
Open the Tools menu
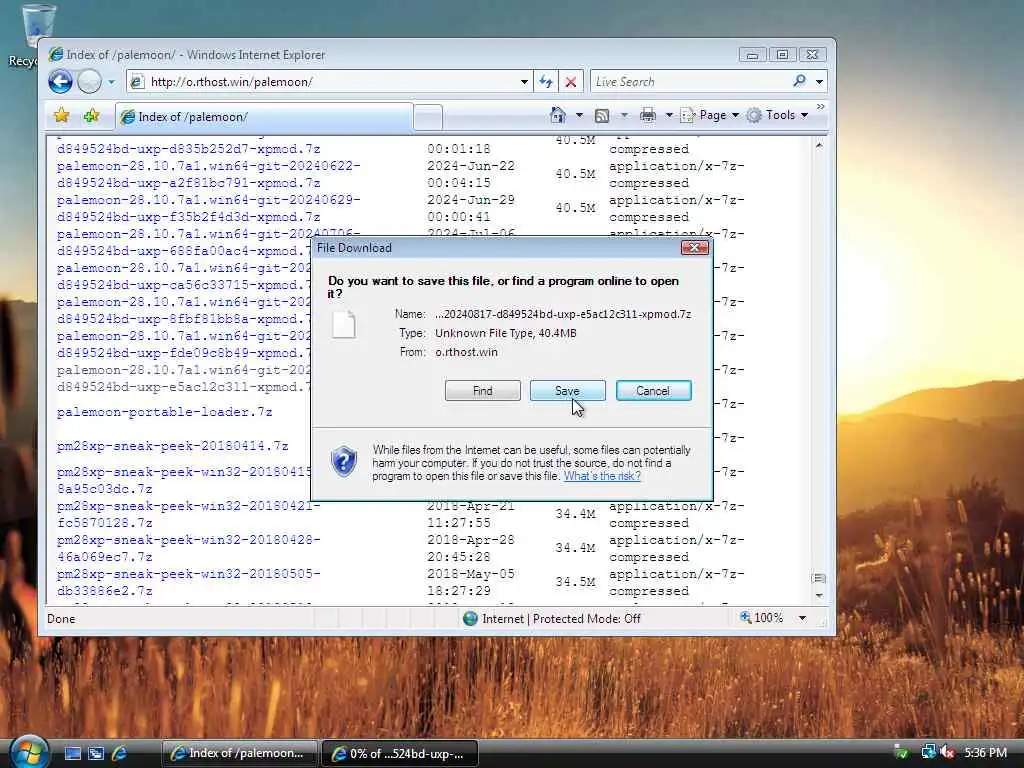[x=778, y=116]
